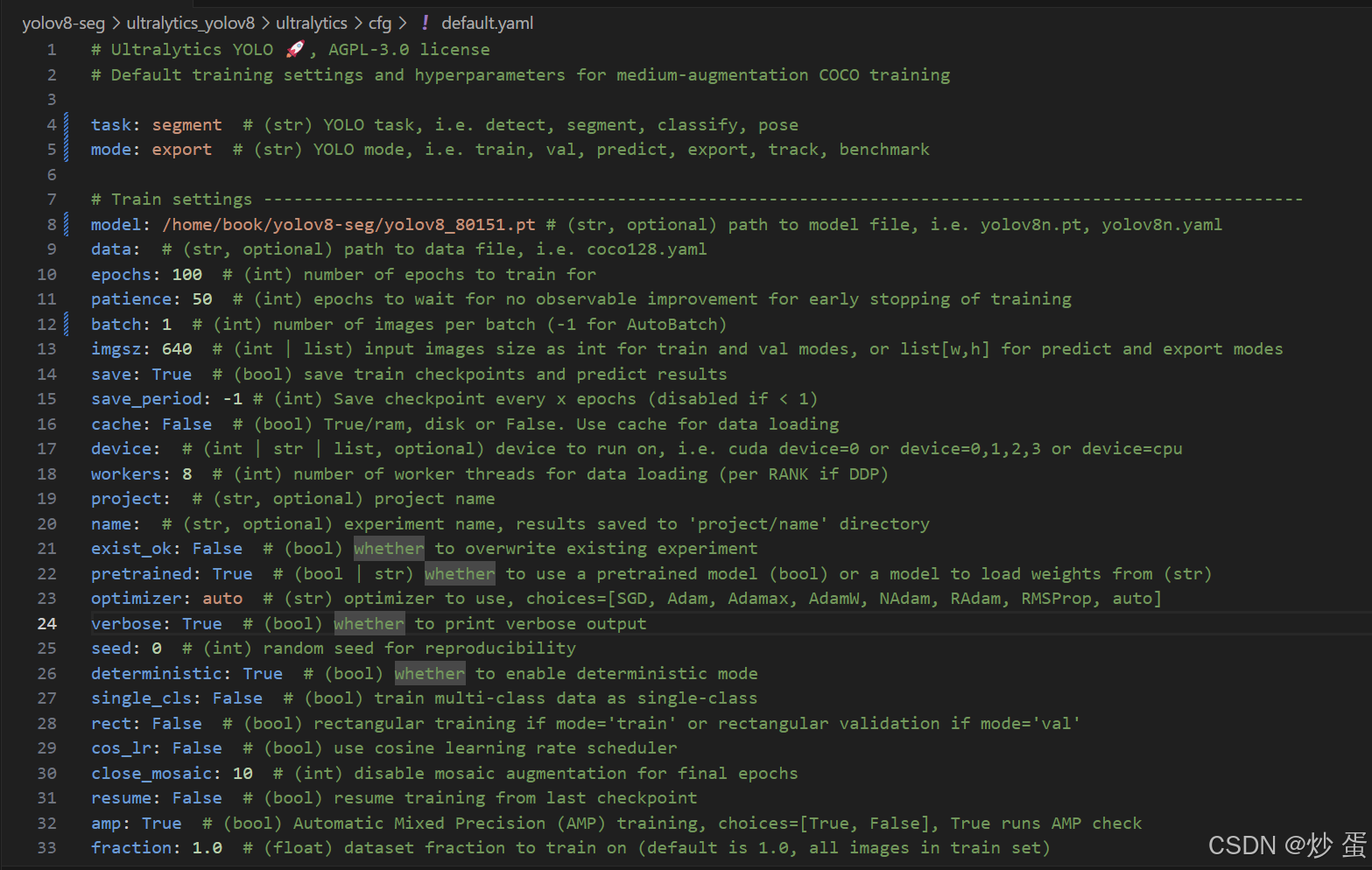Click the epochs value 100

pyautogui.click(x=187, y=275)
